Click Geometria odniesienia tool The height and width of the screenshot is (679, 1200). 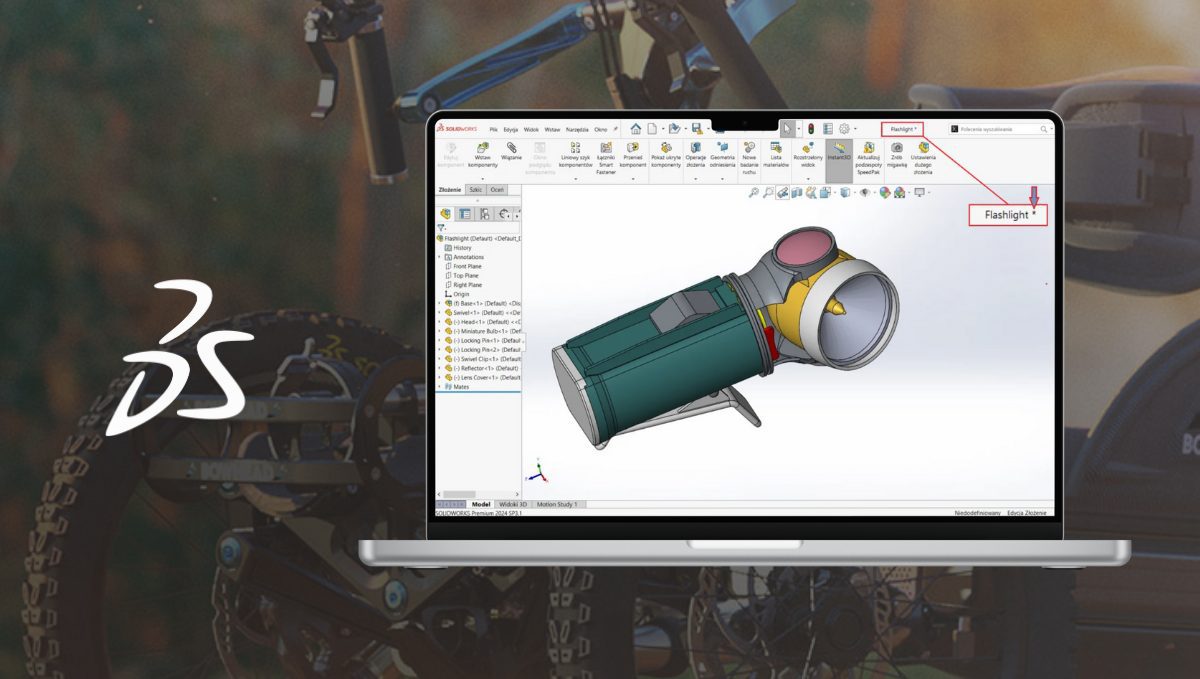(x=723, y=156)
